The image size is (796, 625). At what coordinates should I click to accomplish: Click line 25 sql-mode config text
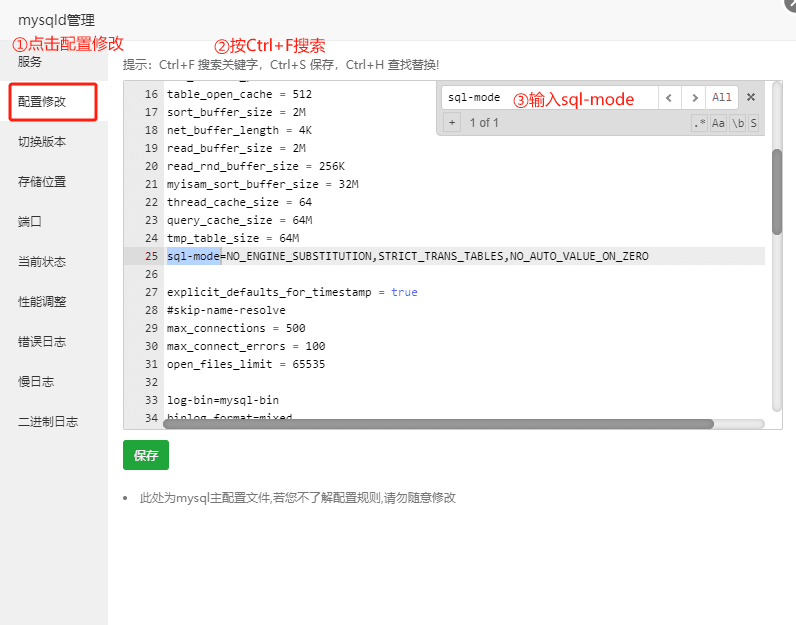click(407, 257)
